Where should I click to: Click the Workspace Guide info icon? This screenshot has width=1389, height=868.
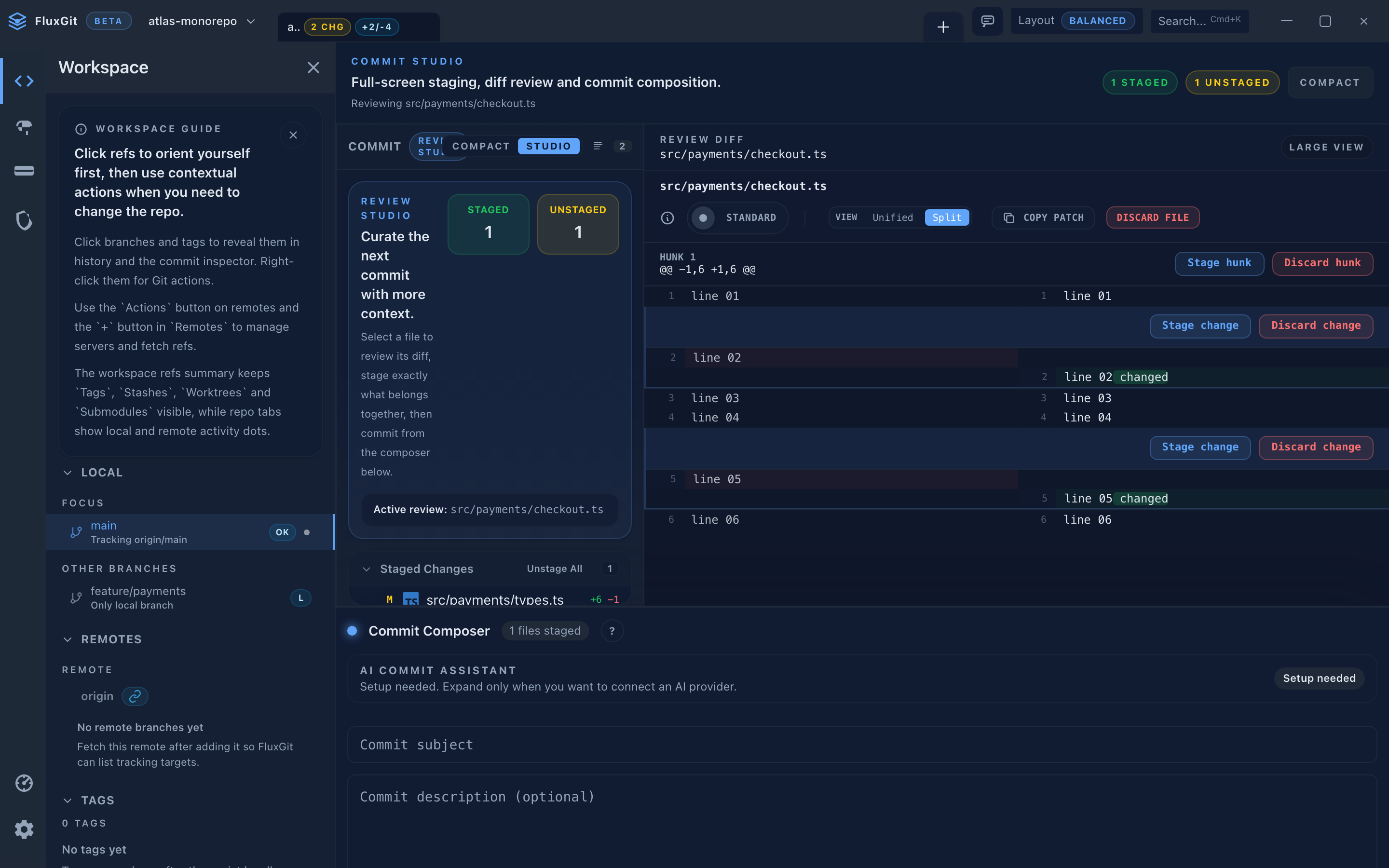(81, 129)
